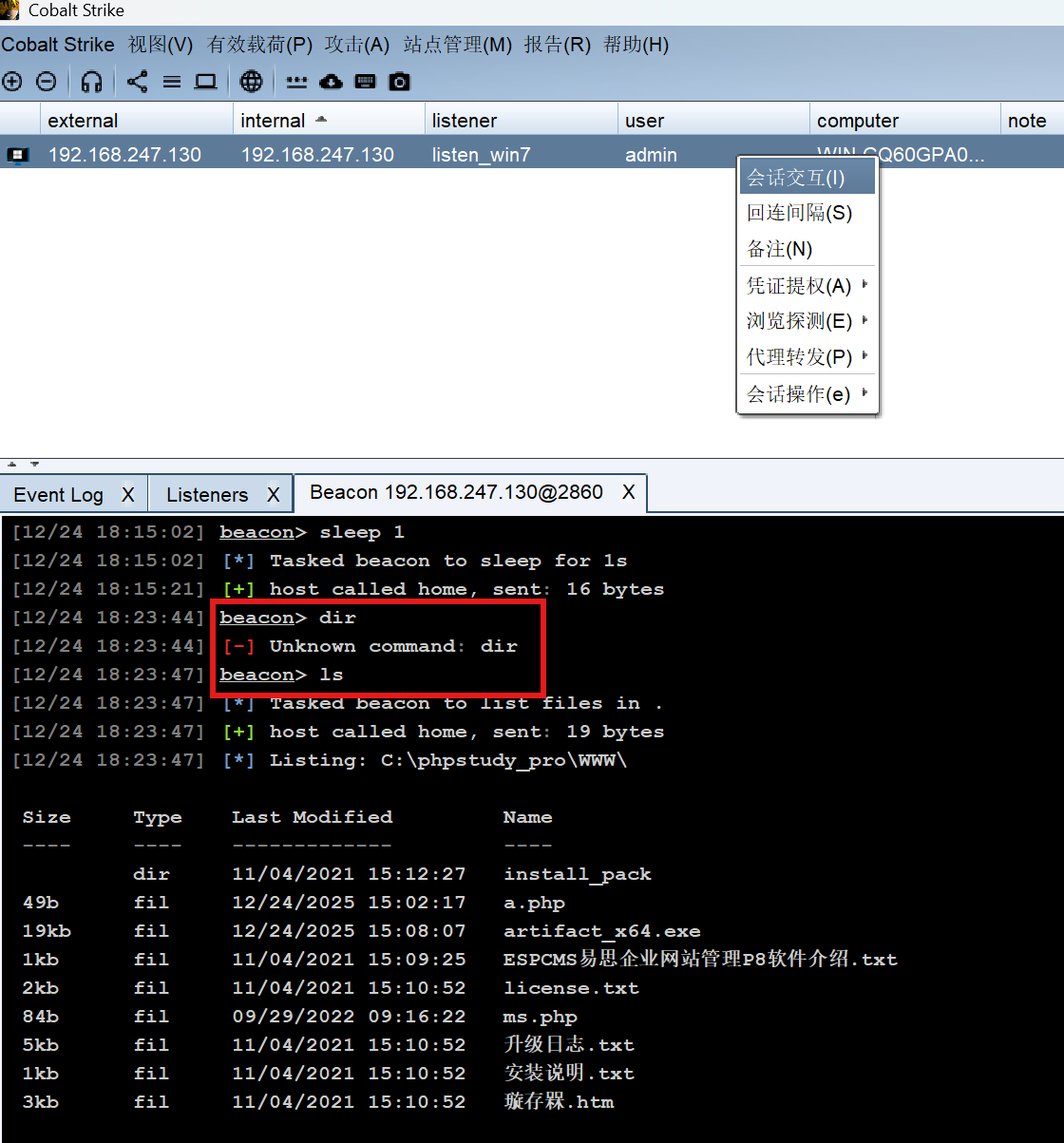The height and width of the screenshot is (1143, 1064).
Task: Click the Last Modified listing header
Action: 312,817
